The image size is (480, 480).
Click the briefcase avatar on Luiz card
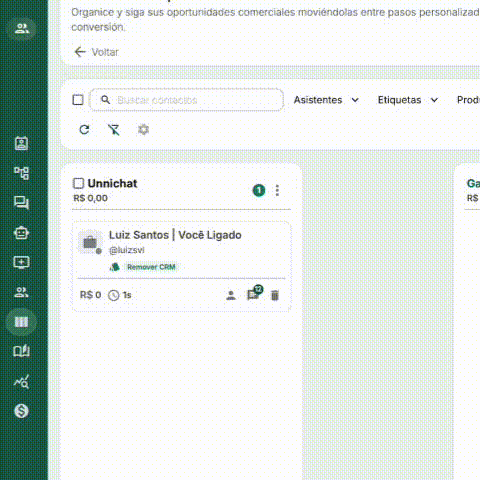[x=90, y=242]
